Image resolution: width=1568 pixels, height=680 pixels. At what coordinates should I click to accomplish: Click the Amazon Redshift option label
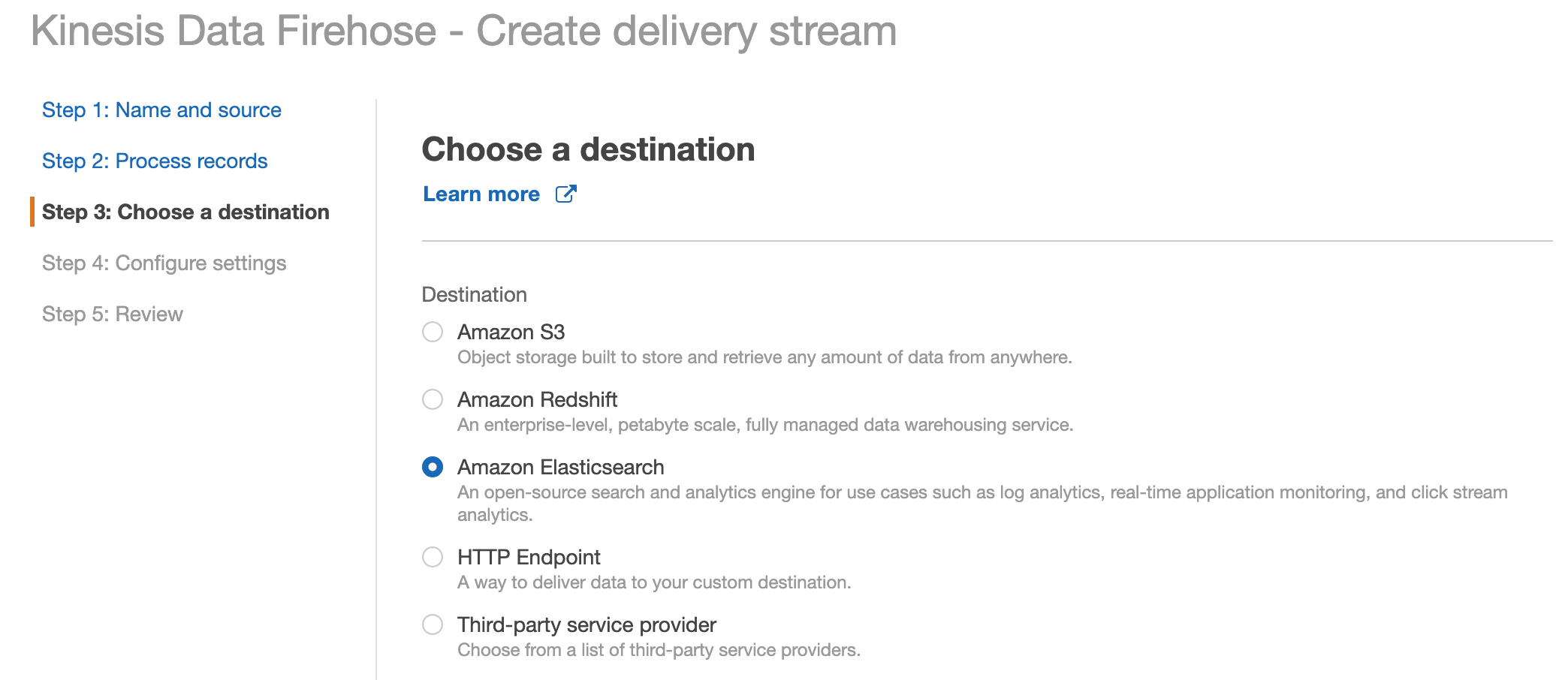coord(537,399)
